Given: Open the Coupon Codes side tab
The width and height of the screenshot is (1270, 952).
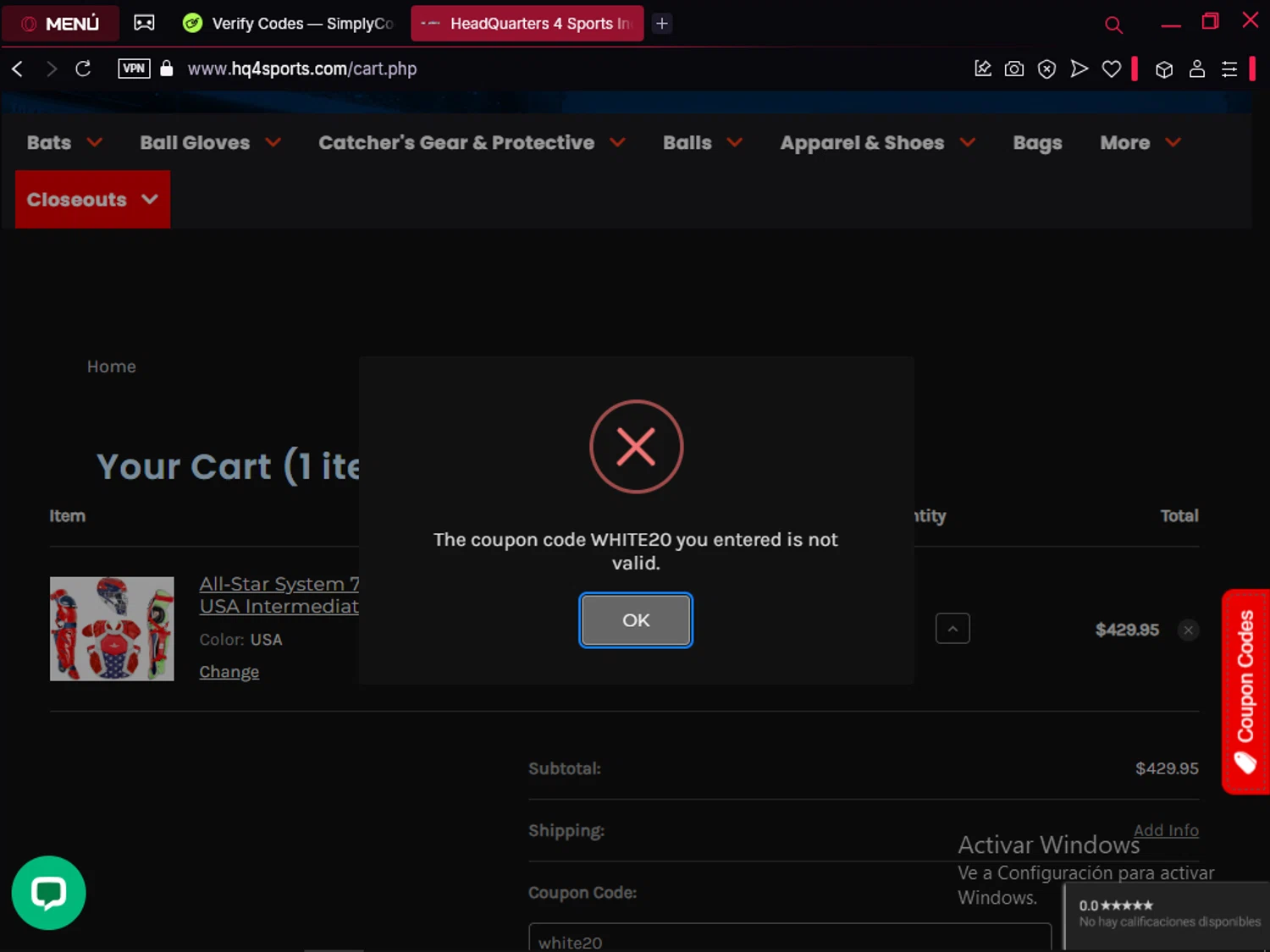Looking at the screenshot, I should click(x=1245, y=691).
